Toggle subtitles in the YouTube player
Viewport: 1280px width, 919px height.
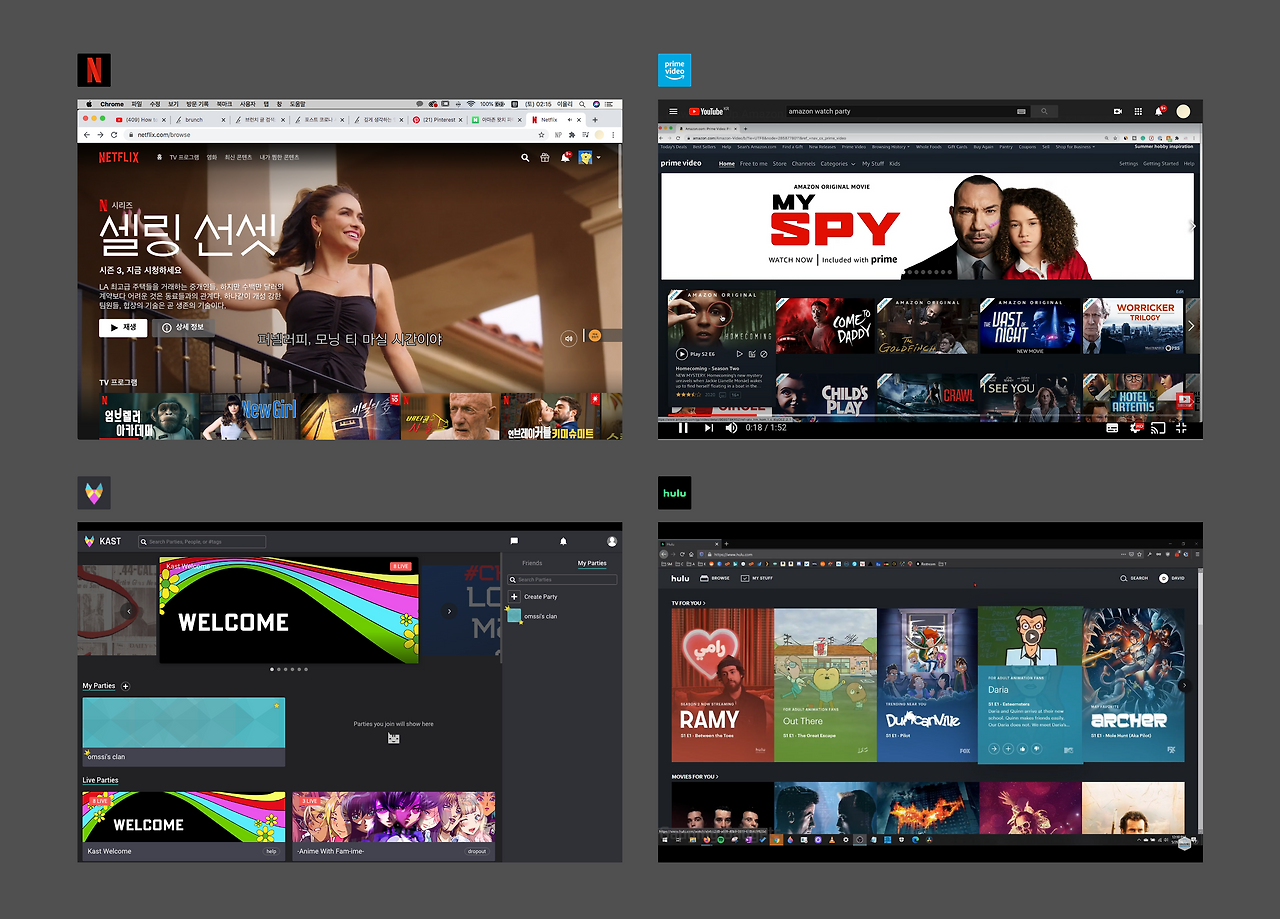point(1112,428)
